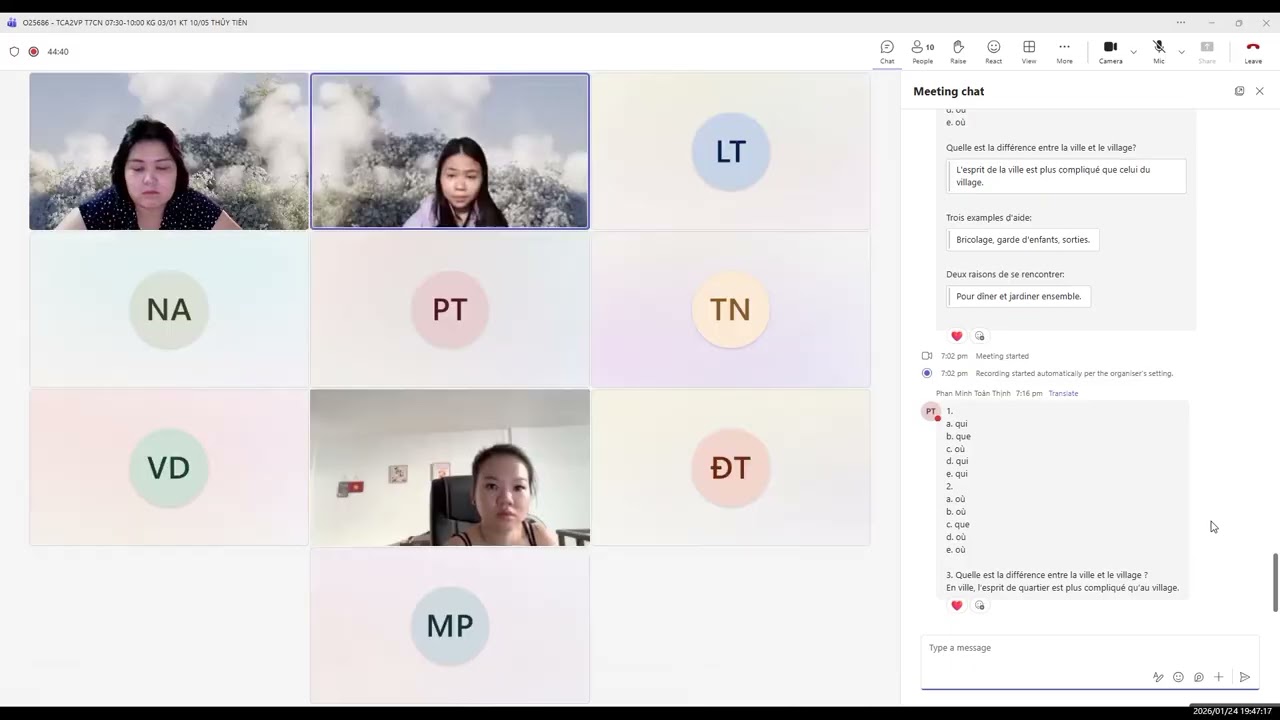Screen dimensions: 1280x720
Task: Open message formatting pen icon
Action: (1158, 677)
